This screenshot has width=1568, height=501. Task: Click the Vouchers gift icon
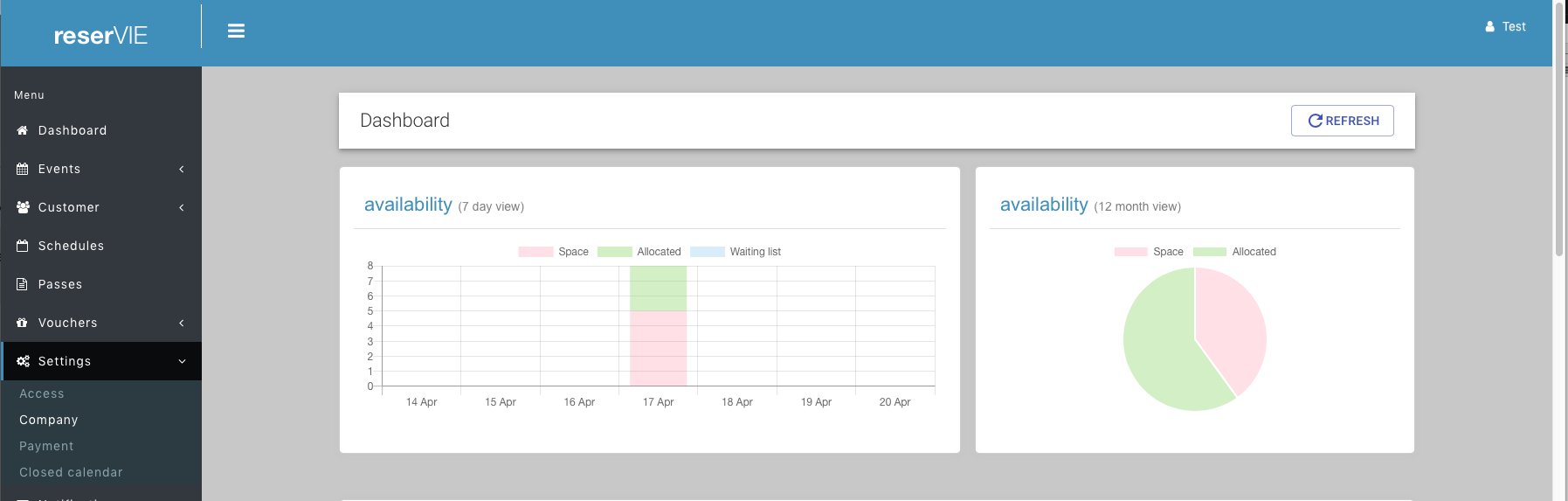pyautogui.click(x=23, y=323)
